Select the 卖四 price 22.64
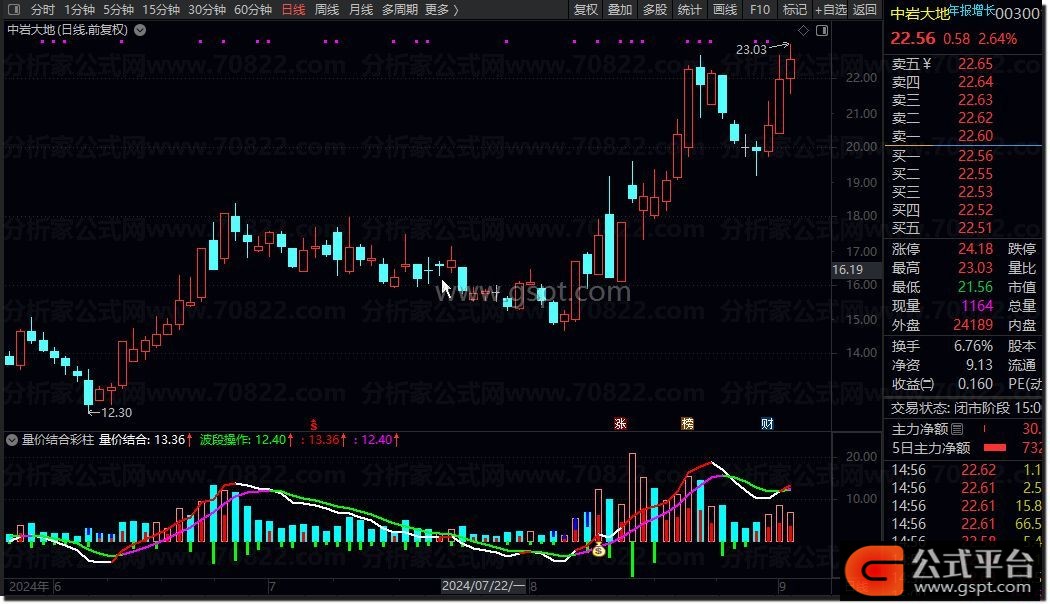1050x604 pixels. coord(975,82)
